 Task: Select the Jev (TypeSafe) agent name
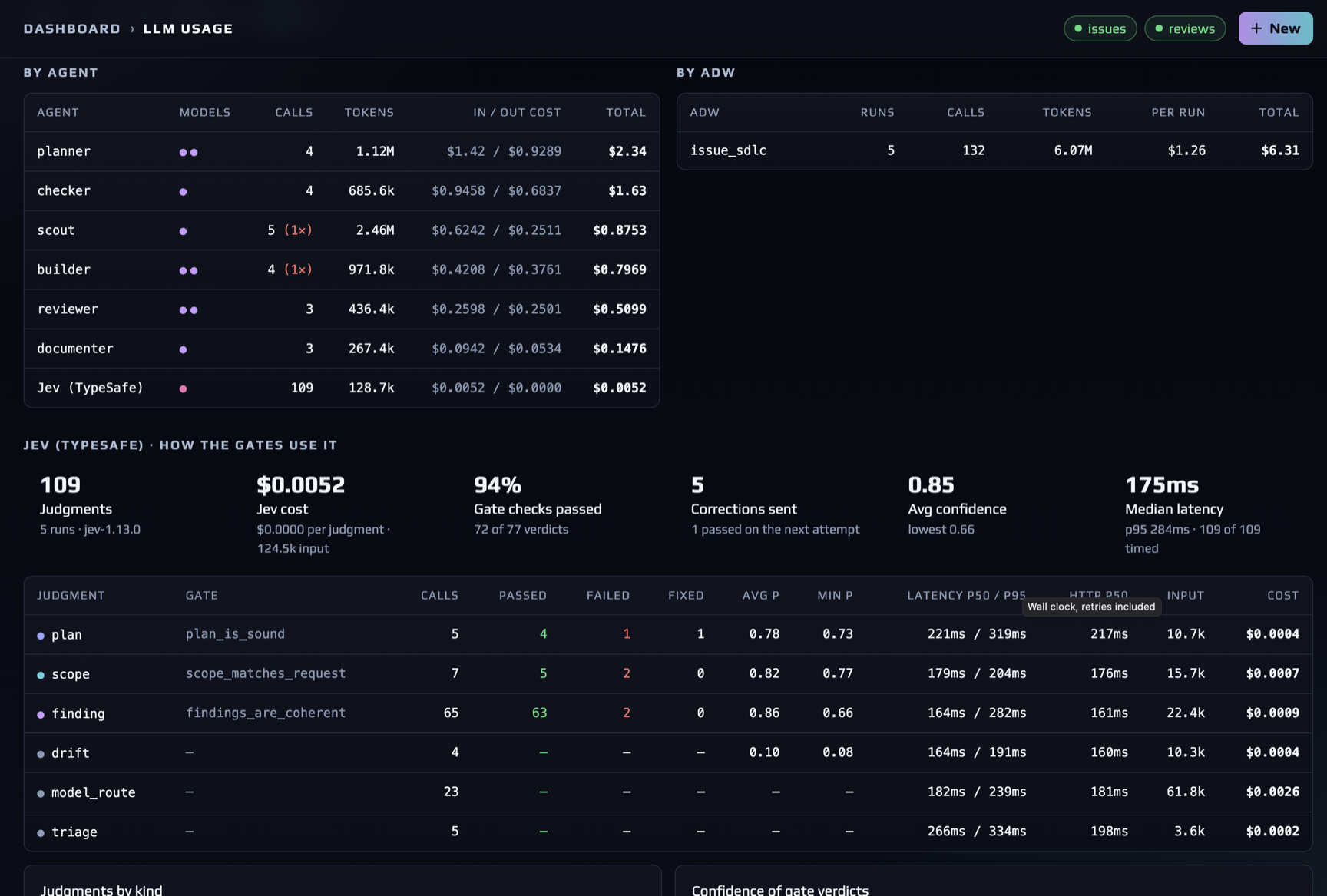click(90, 388)
